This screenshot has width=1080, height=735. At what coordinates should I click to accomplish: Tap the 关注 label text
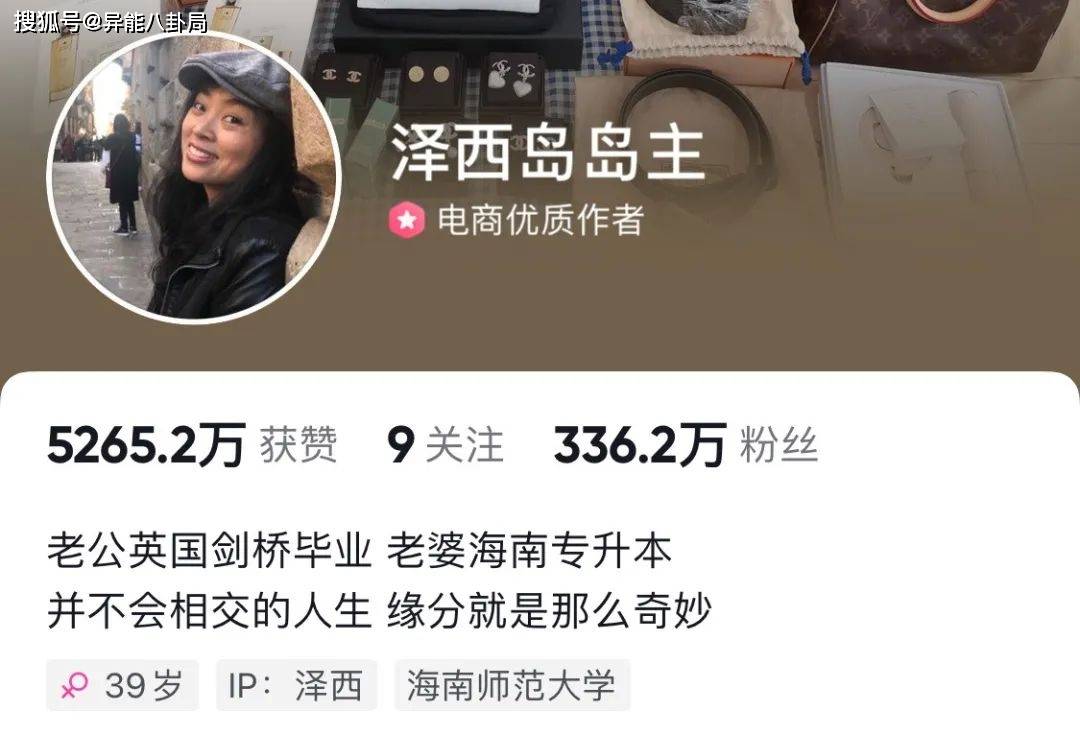click(464, 445)
